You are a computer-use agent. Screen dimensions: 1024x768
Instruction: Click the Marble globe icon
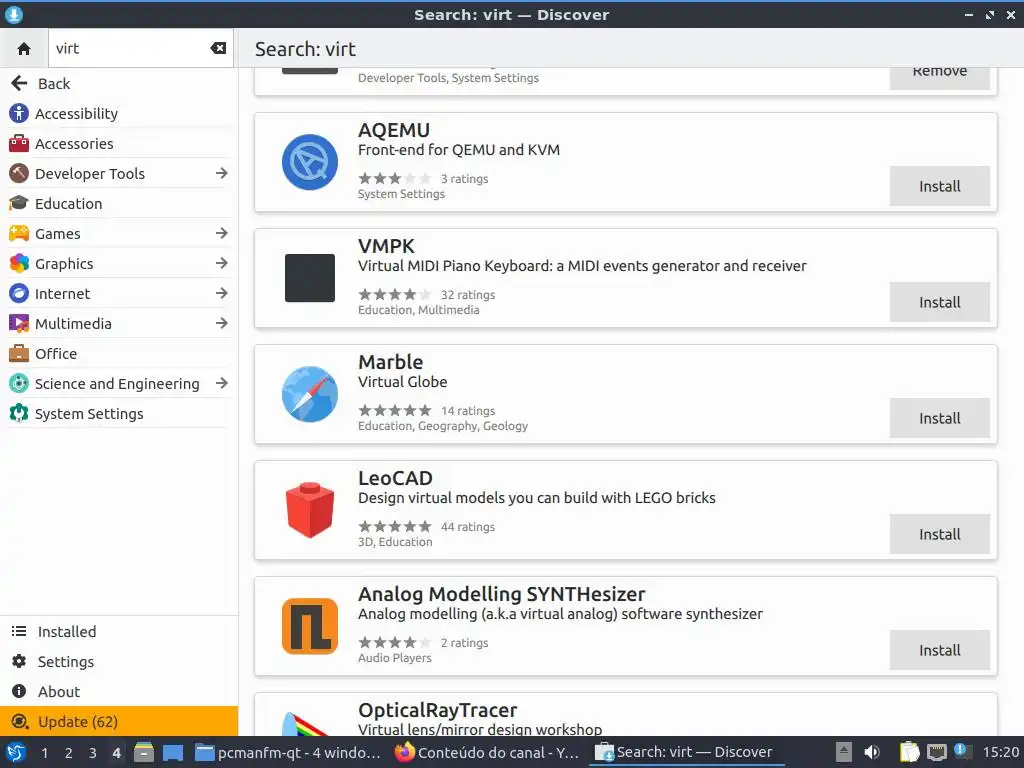(x=310, y=394)
